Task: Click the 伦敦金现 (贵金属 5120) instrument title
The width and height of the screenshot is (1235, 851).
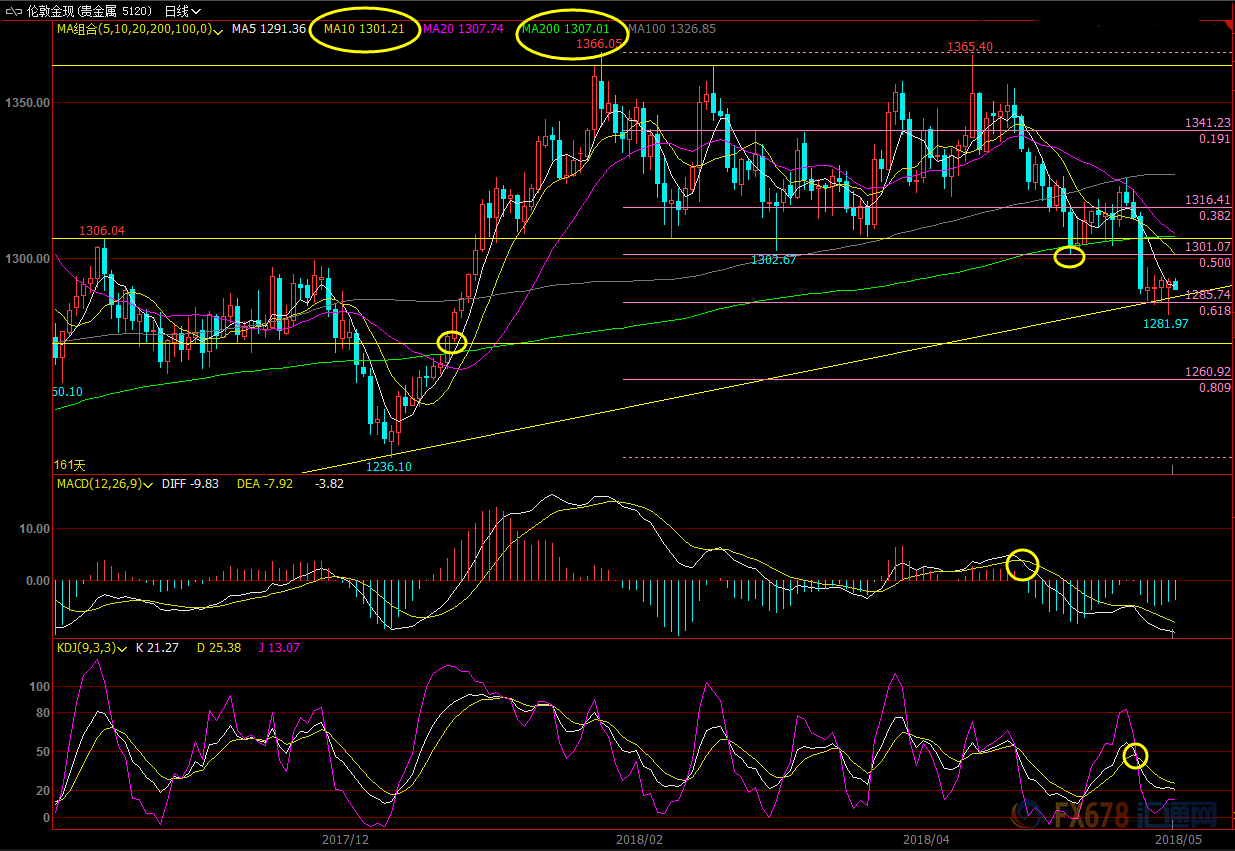Action: tap(90, 11)
